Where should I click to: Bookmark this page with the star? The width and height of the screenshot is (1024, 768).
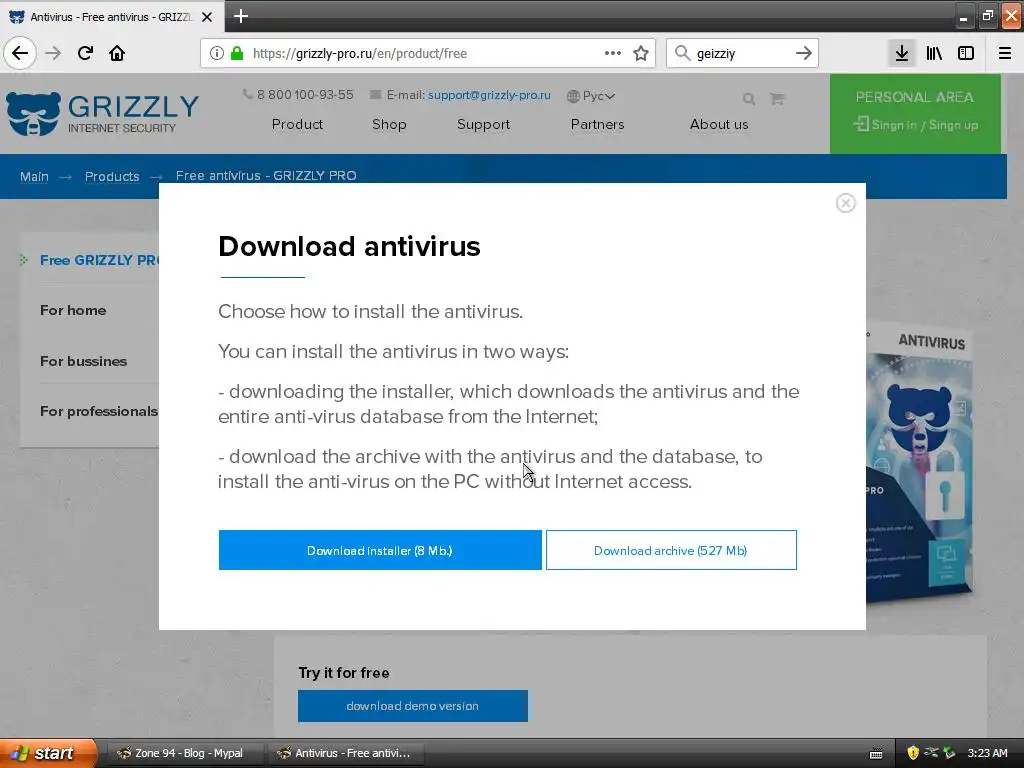(641, 54)
